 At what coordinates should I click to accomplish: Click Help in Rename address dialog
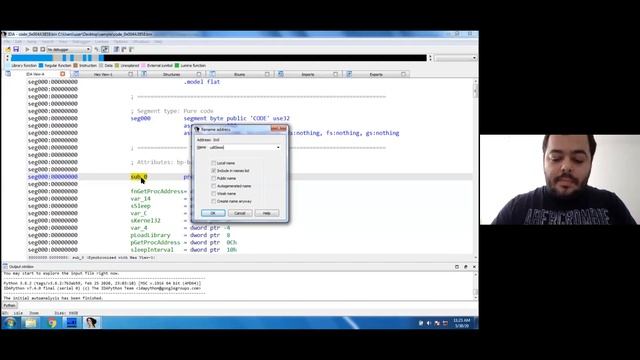coord(267,213)
